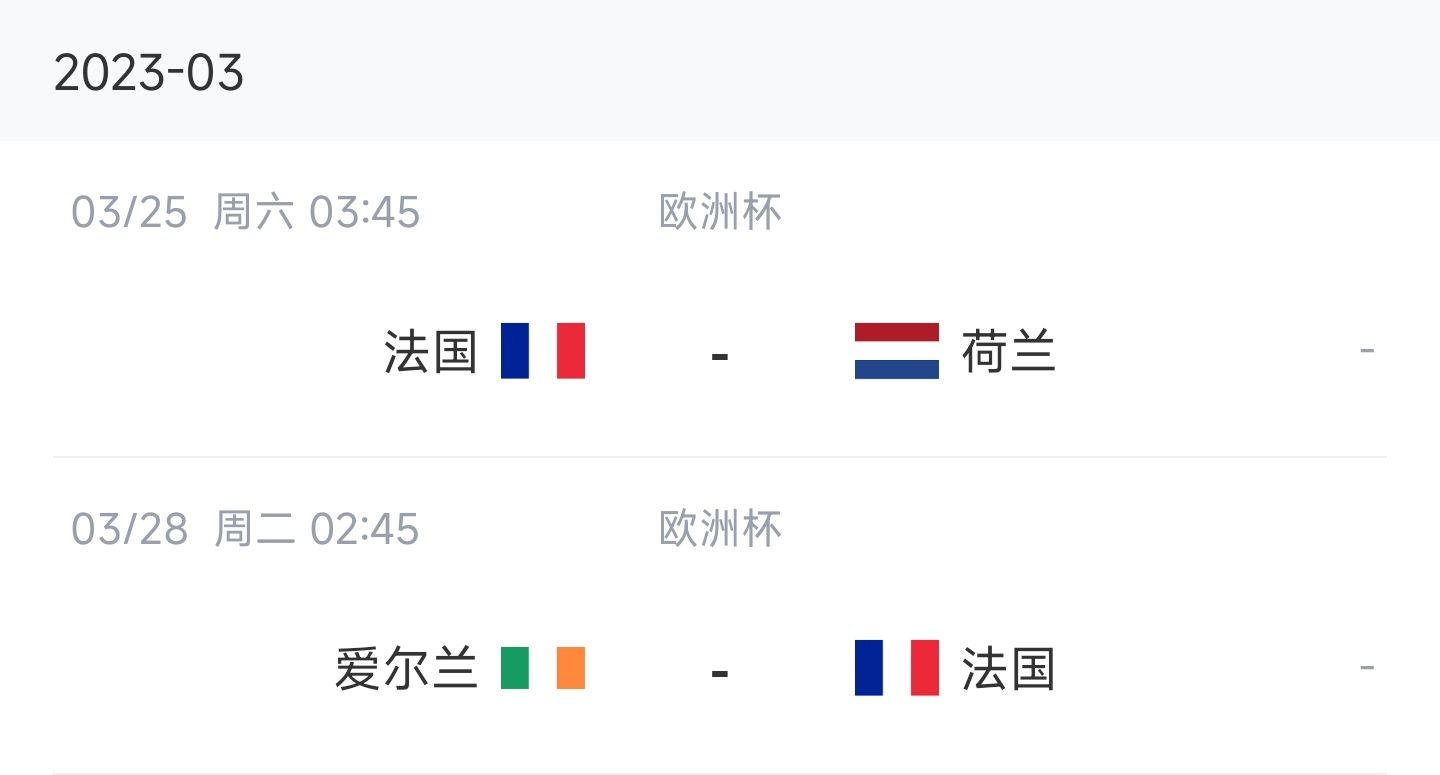
Task: Tap the Netherlands flag icon
Action: pyautogui.click(x=896, y=351)
